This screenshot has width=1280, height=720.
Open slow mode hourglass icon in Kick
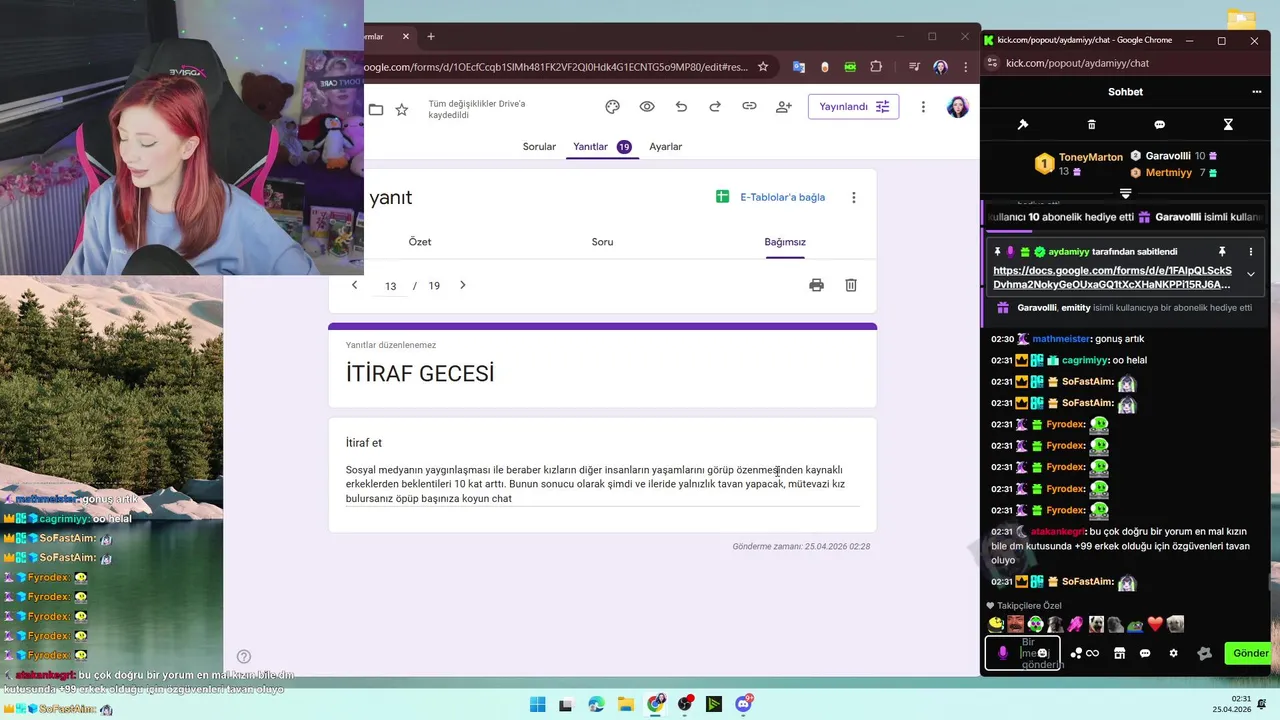click(x=1228, y=125)
